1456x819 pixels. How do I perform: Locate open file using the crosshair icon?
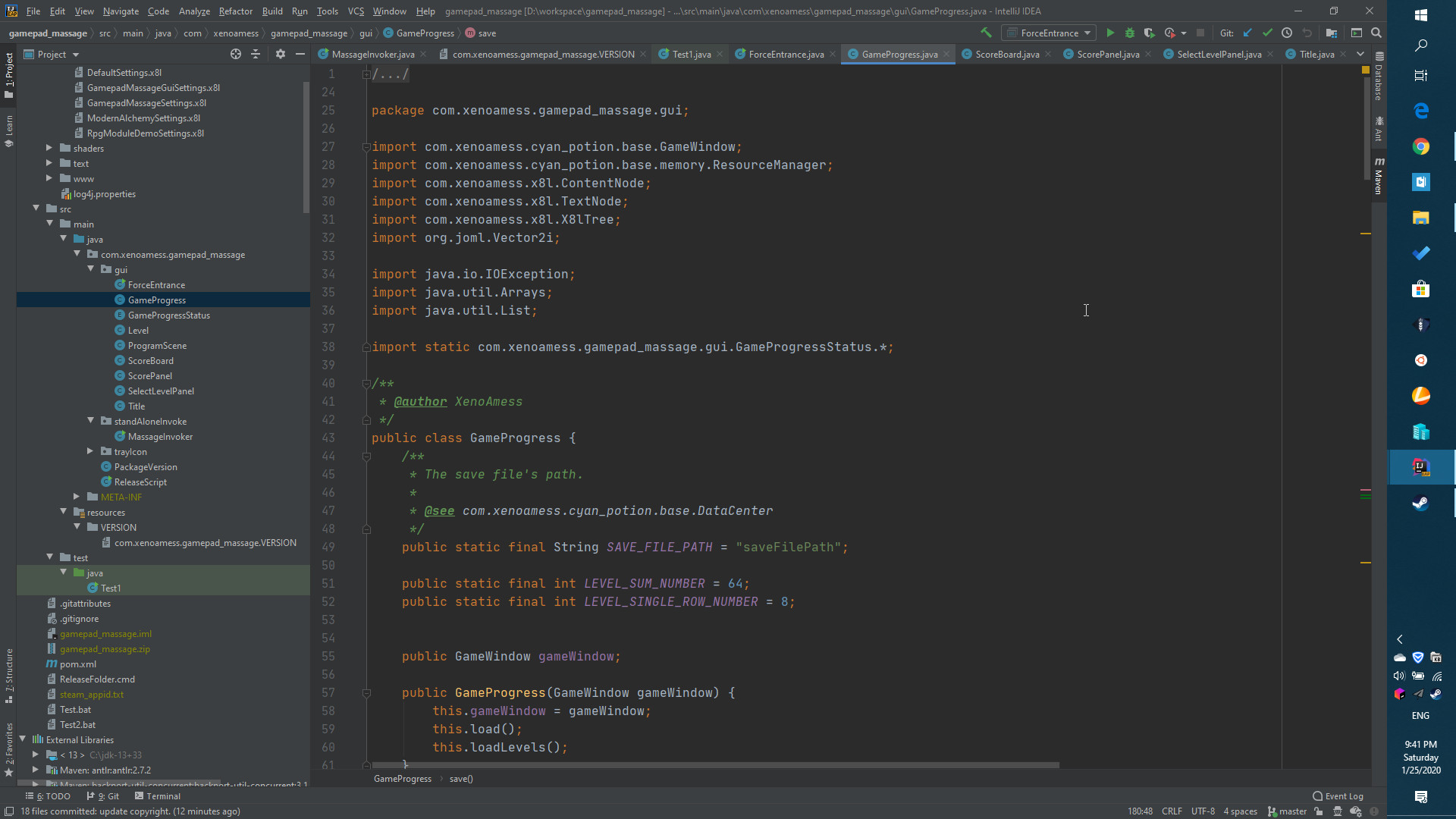235,54
